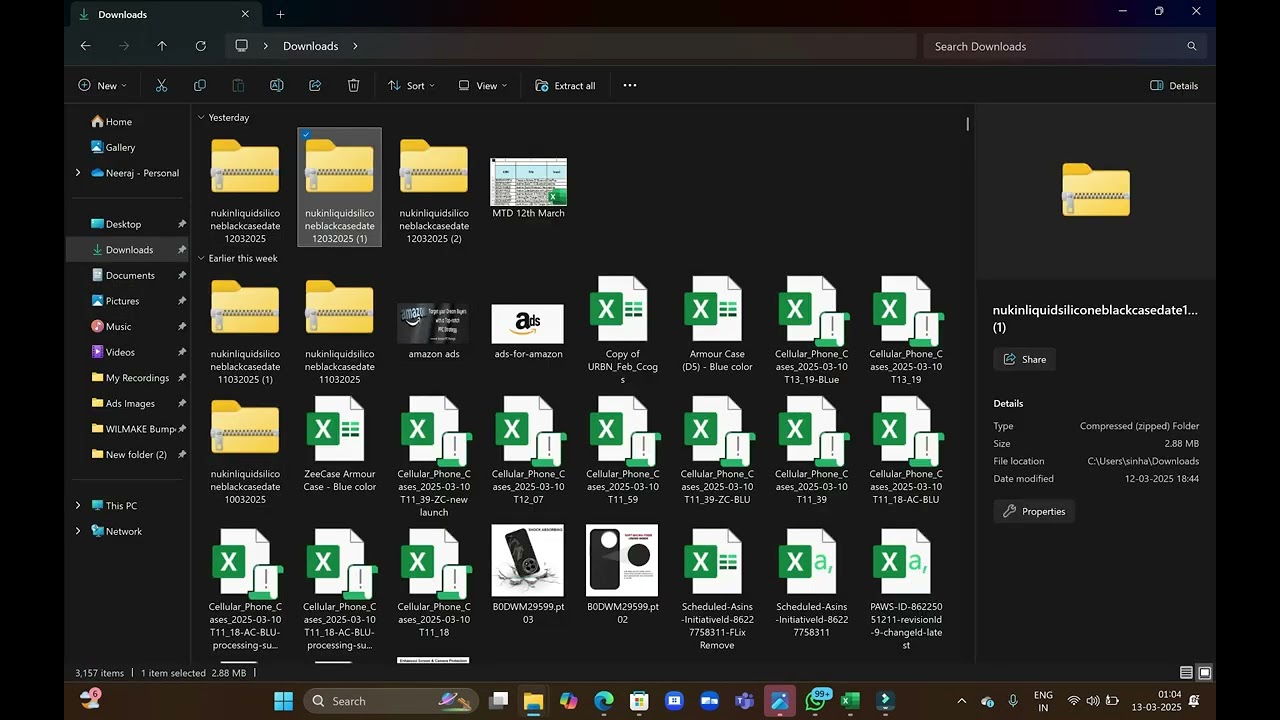Select the amazon ads image file
The width and height of the screenshot is (1280, 720).
point(433,330)
